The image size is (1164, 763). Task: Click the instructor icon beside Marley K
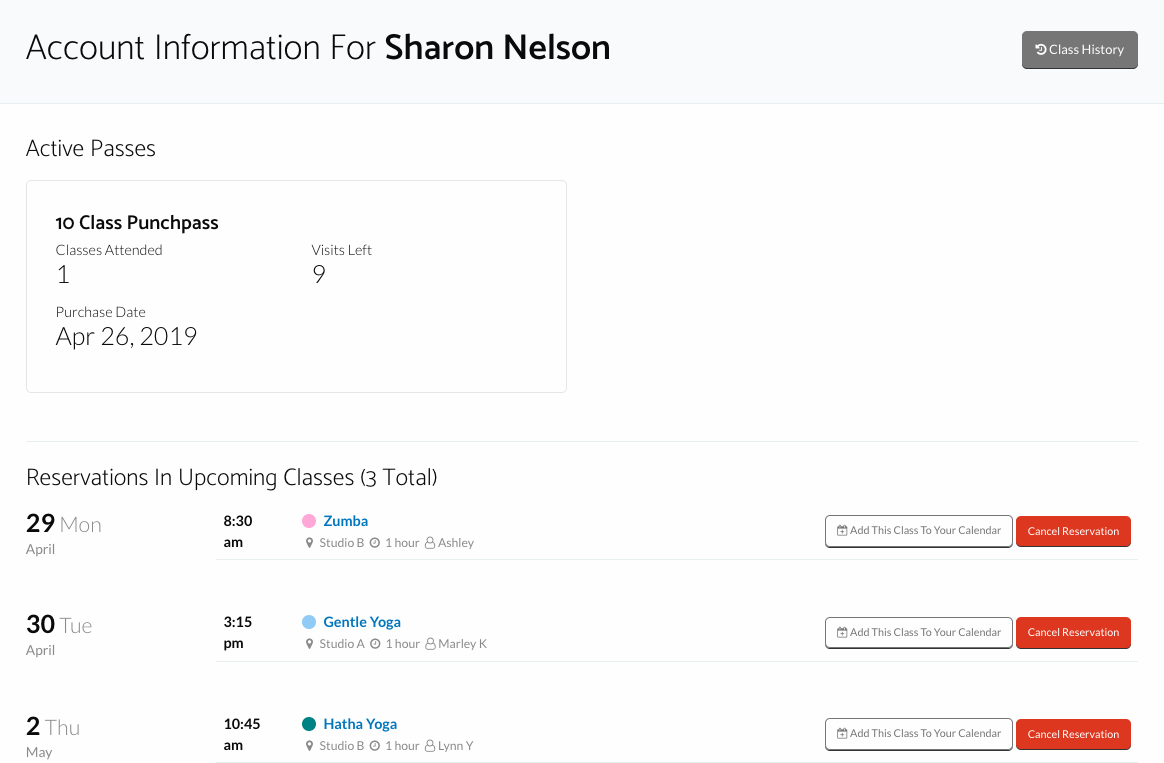(430, 644)
